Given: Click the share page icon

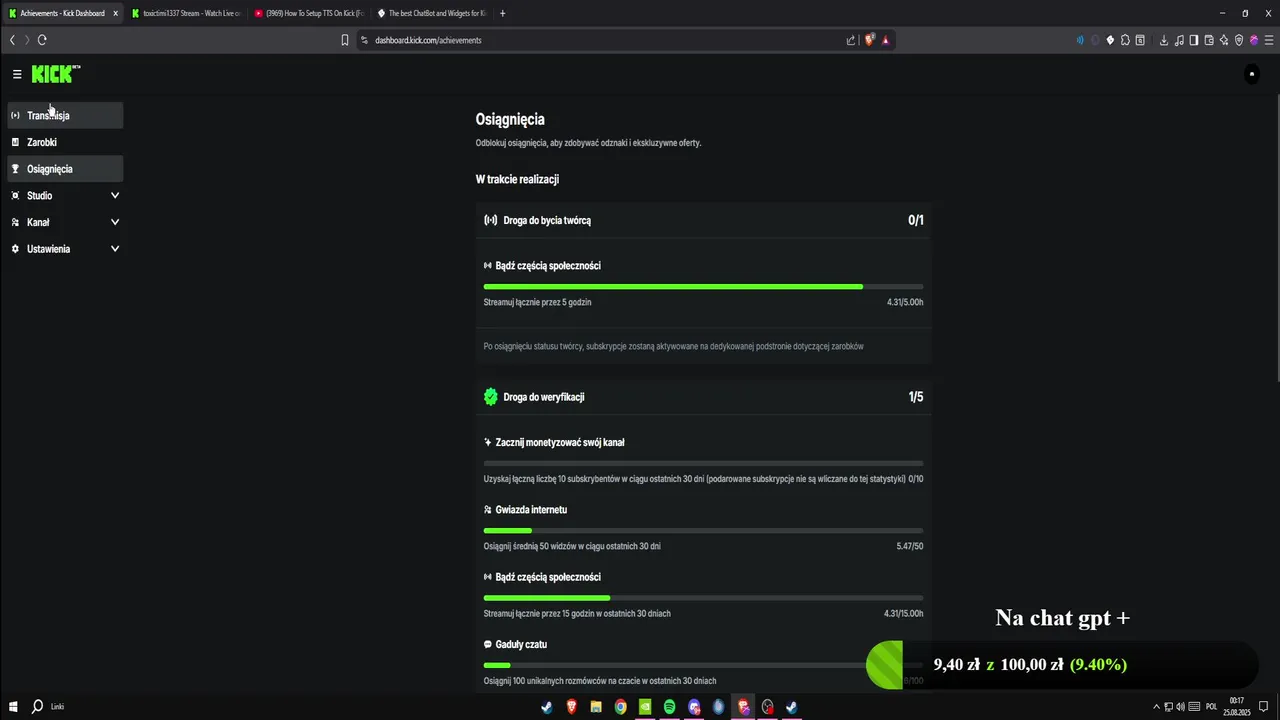Looking at the screenshot, I should pos(851,40).
